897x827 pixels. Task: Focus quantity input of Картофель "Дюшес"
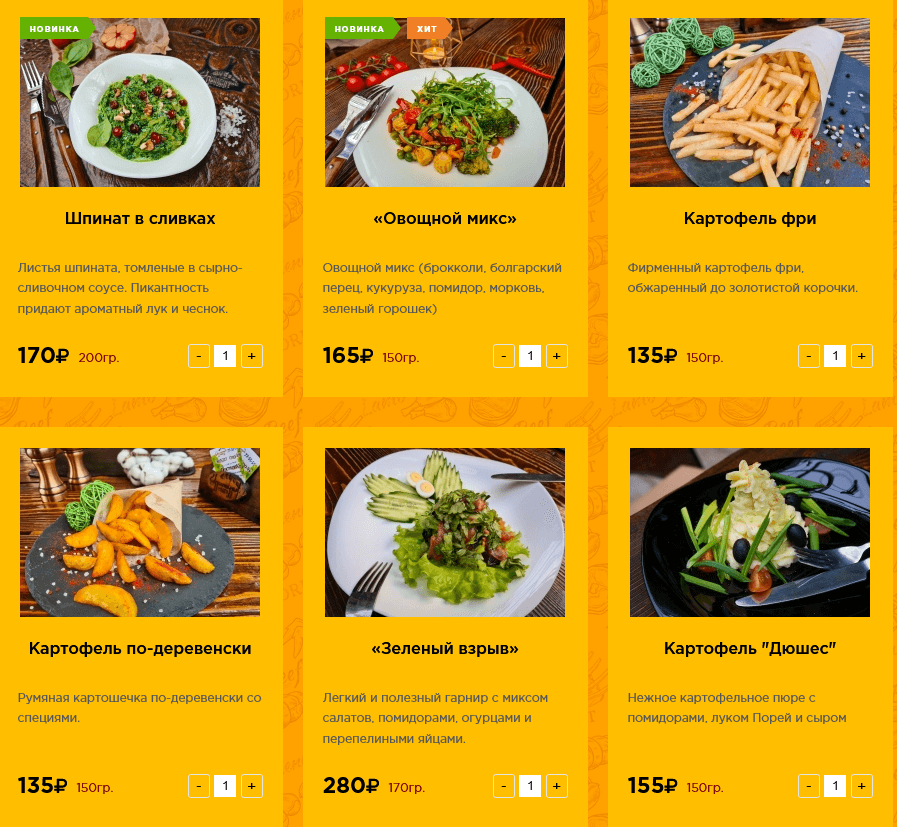tap(835, 786)
